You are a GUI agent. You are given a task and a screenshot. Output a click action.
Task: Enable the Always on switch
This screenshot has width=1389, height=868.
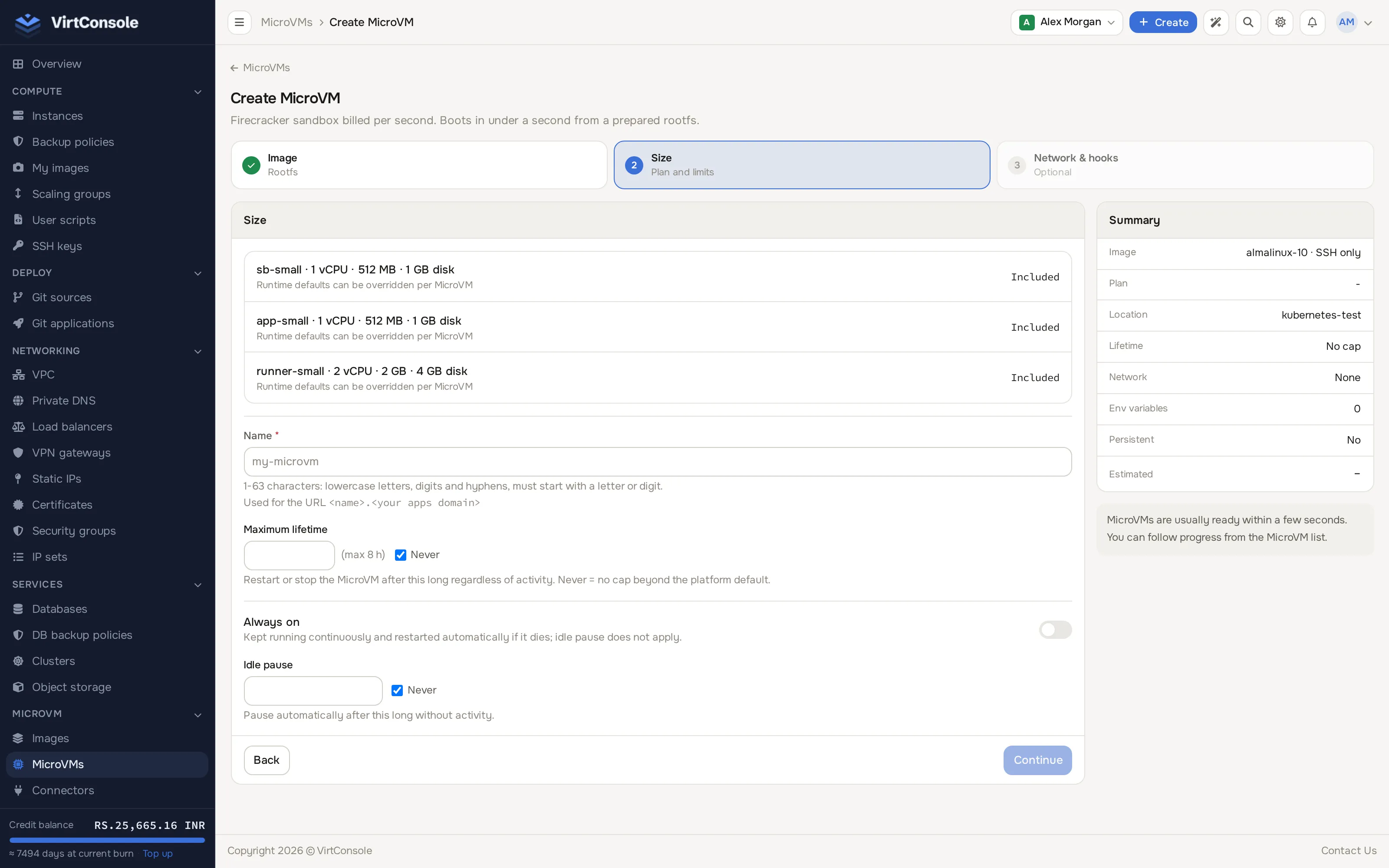(1055, 630)
